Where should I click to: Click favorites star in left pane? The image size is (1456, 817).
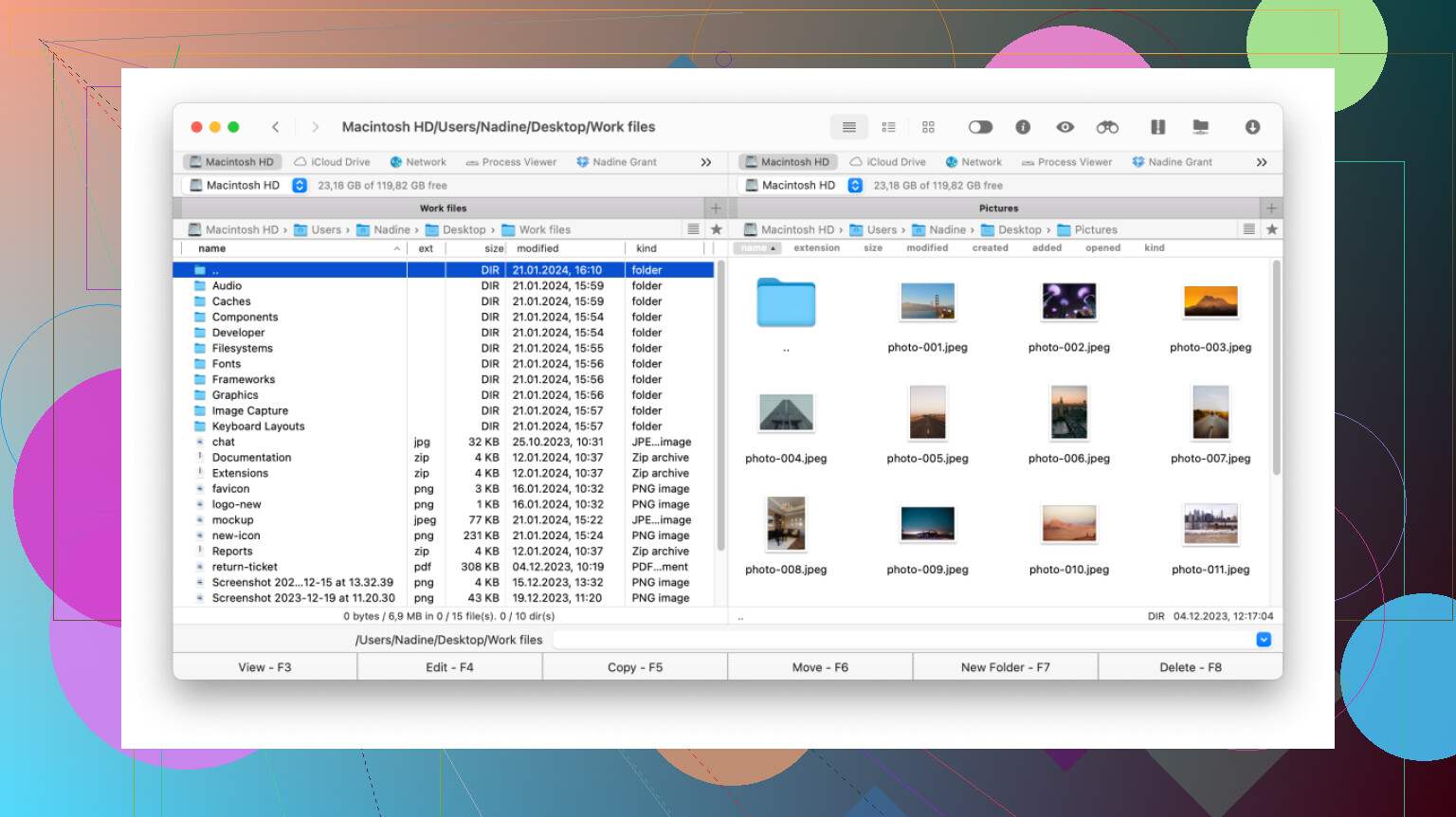point(717,229)
